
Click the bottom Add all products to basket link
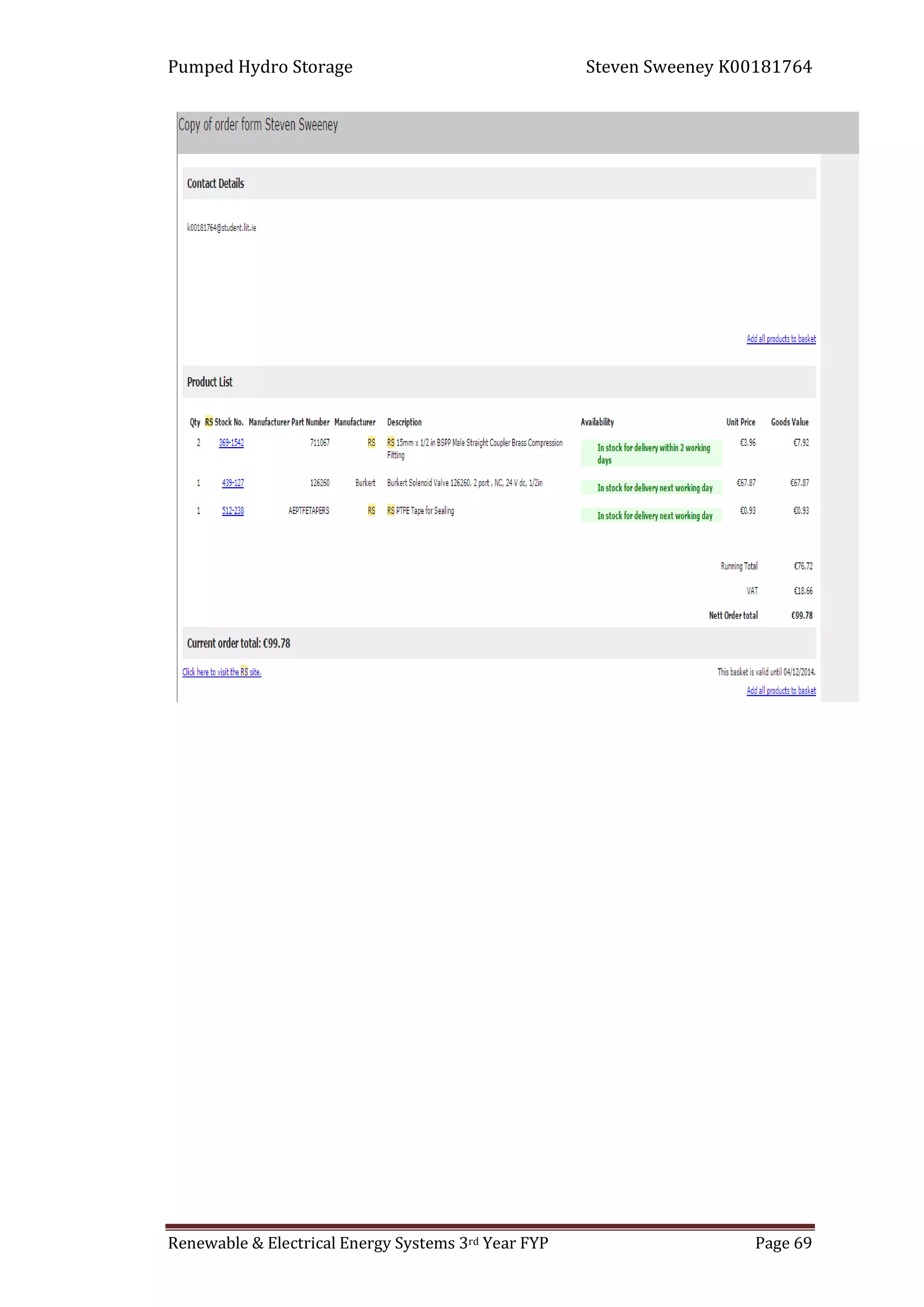pos(781,691)
